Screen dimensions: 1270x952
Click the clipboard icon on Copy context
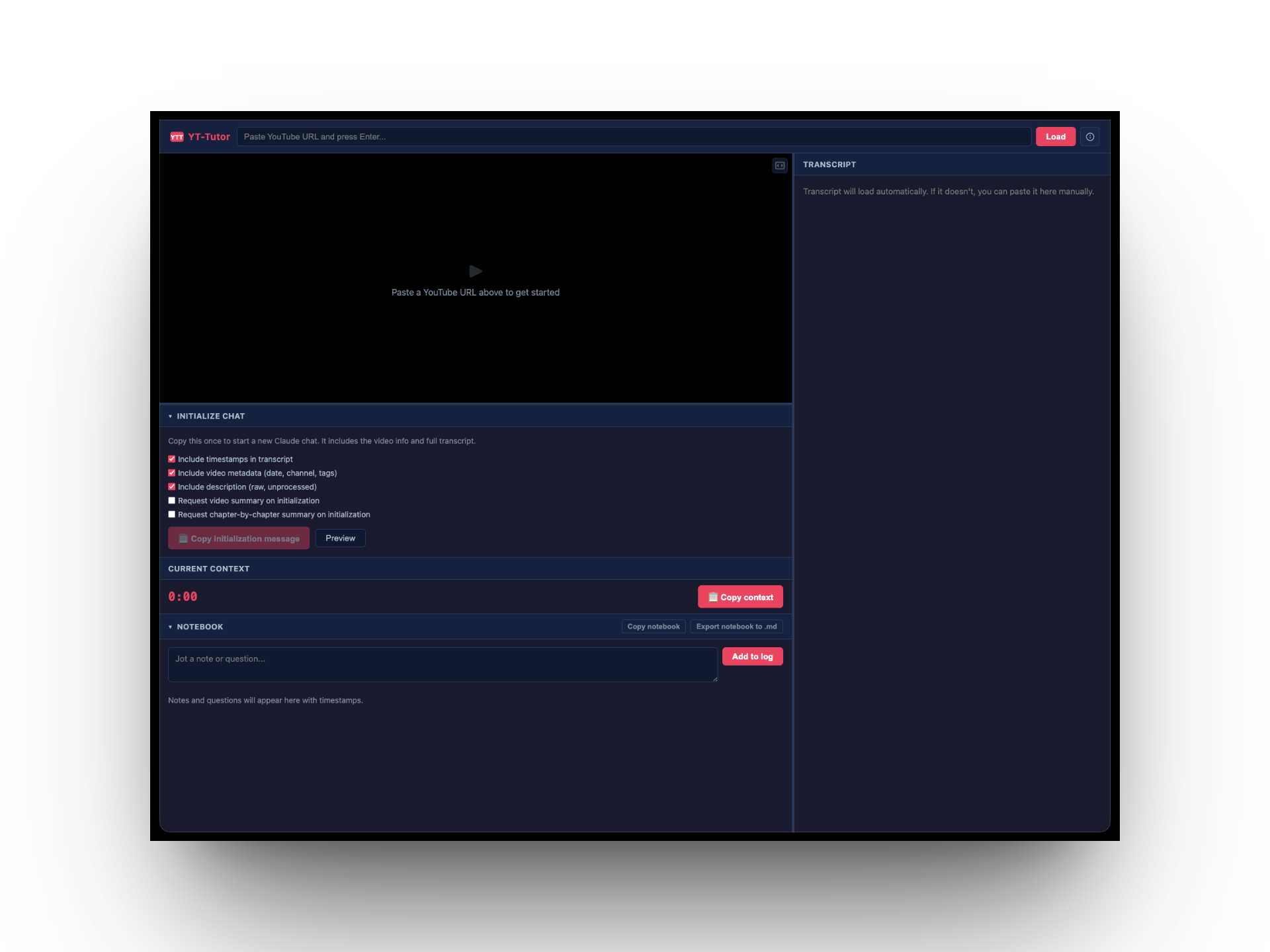coord(713,596)
